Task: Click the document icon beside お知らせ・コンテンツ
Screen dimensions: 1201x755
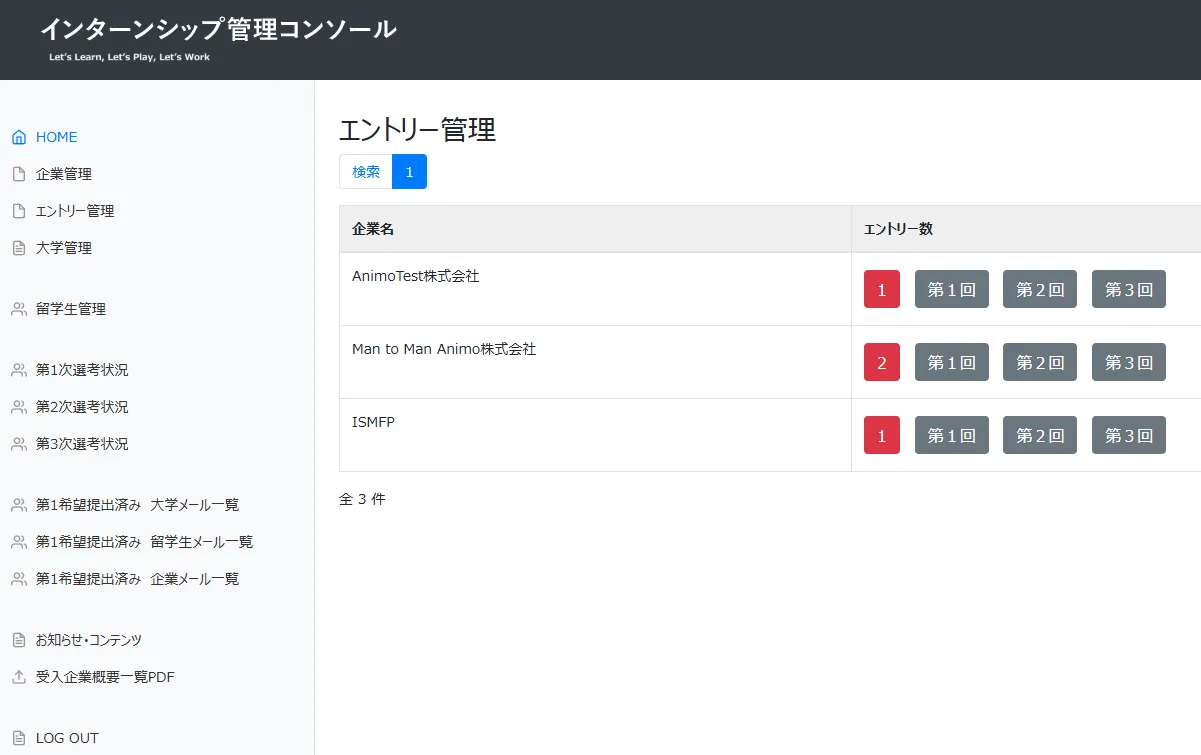Action: [x=18, y=640]
